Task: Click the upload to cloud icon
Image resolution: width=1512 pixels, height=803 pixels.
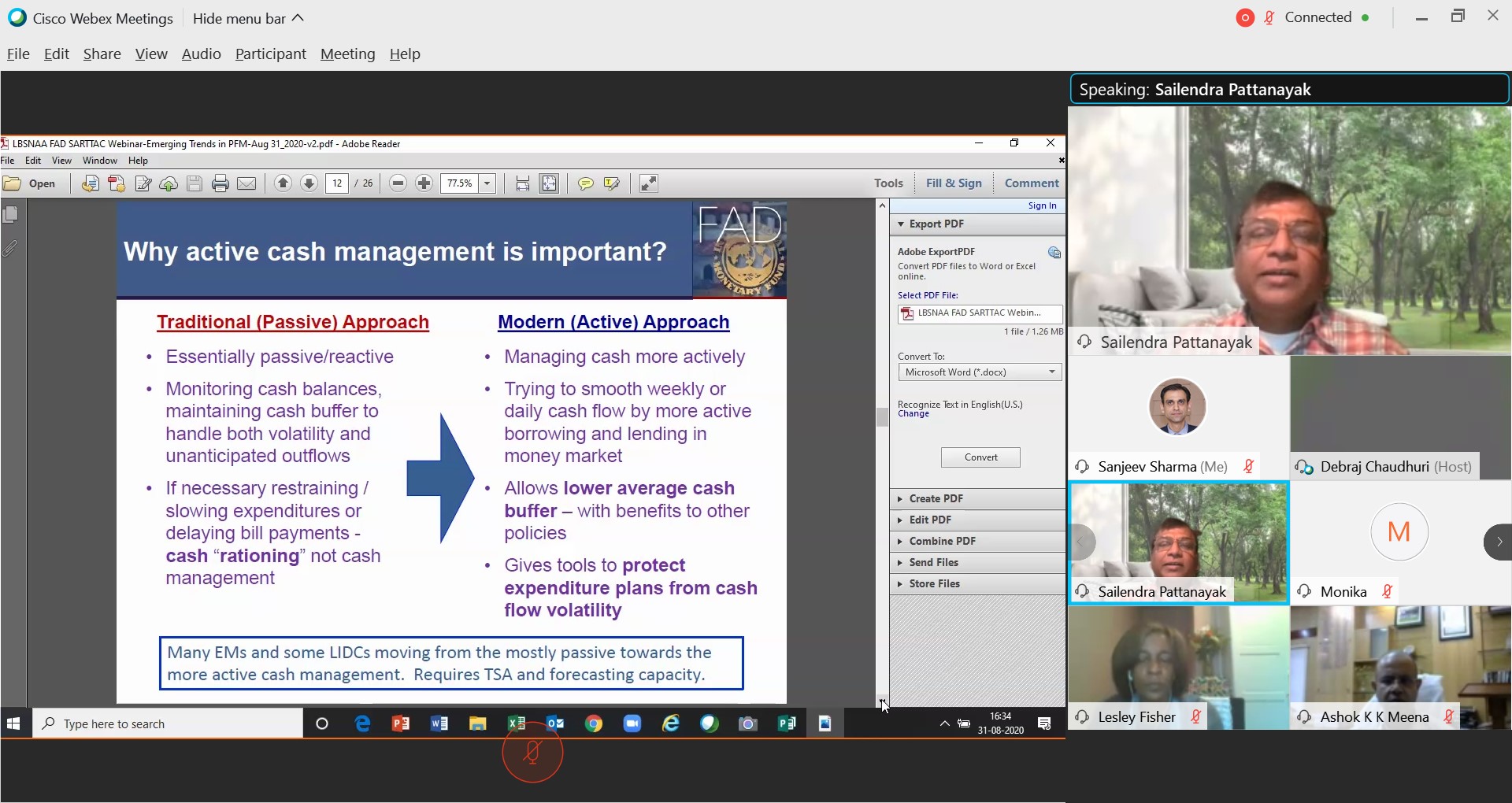Action: click(x=169, y=183)
